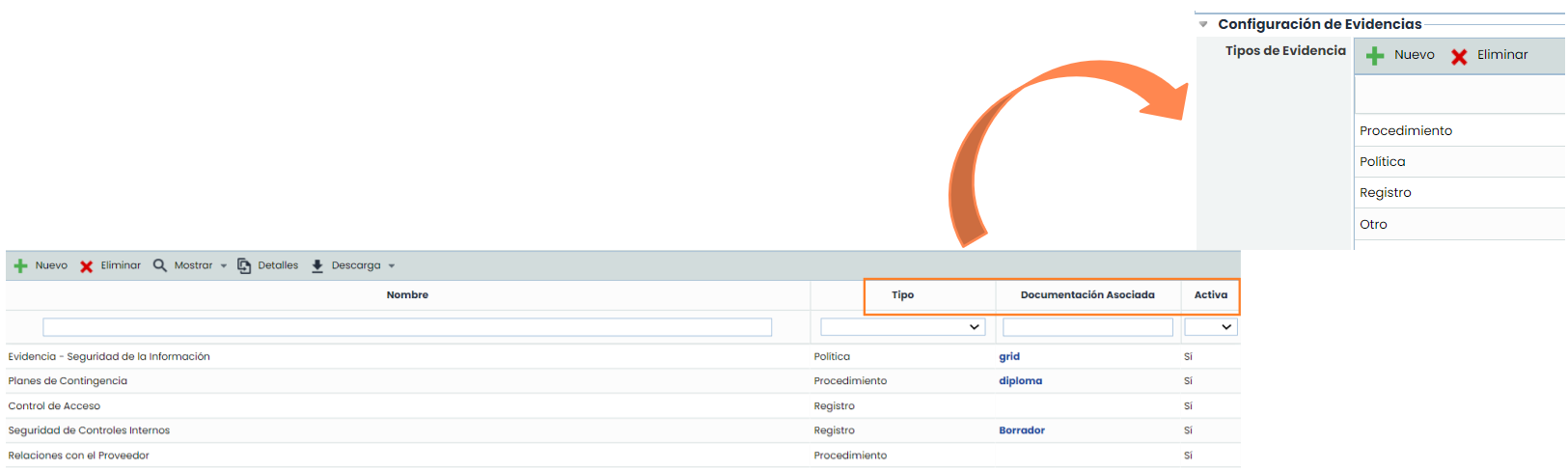Click the Detalles copy icon

pyautogui.click(x=244, y=265)
